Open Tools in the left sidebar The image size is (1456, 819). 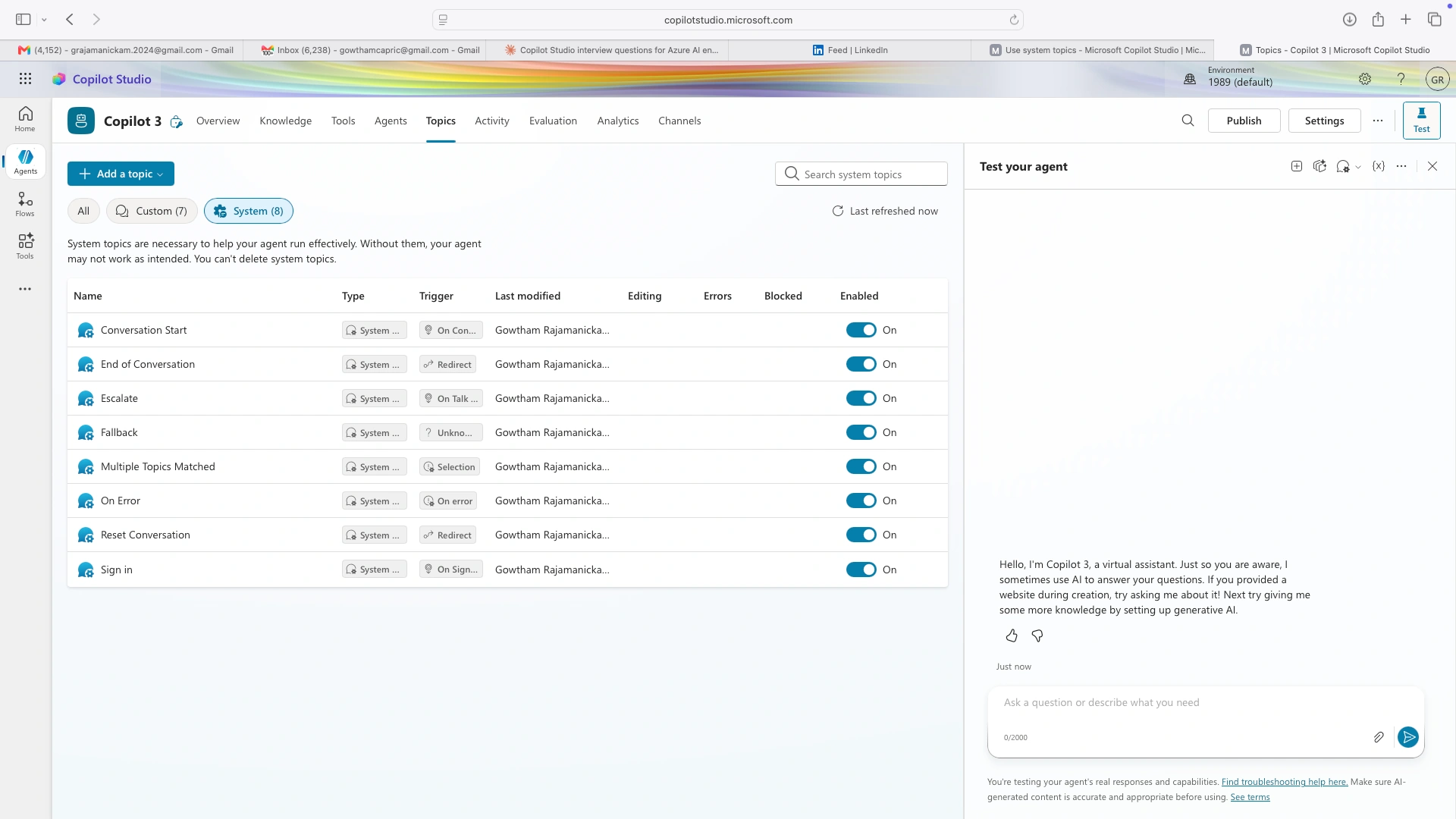click(25, 246)
